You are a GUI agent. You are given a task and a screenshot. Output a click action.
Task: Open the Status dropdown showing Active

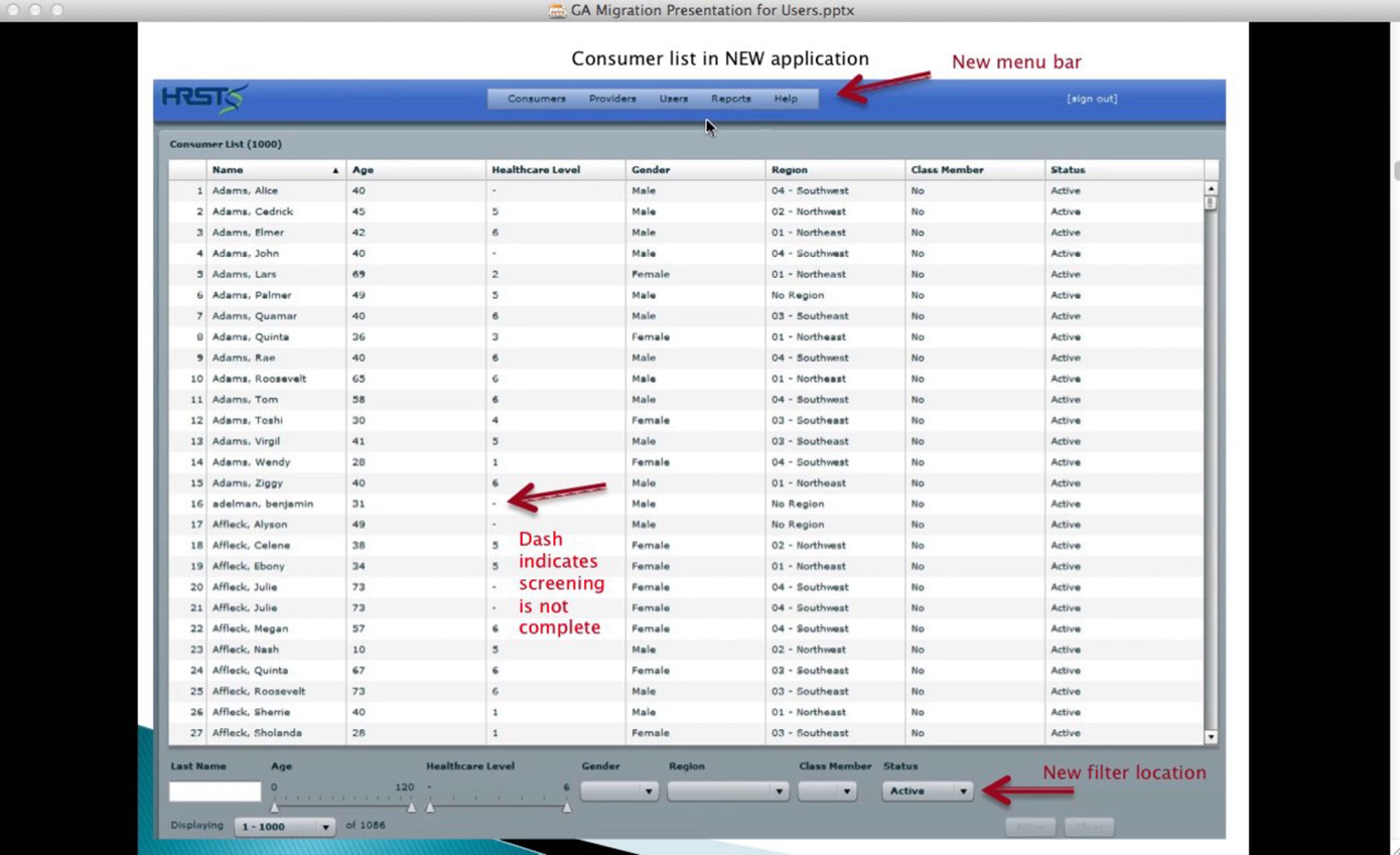(x=927, y=791)
